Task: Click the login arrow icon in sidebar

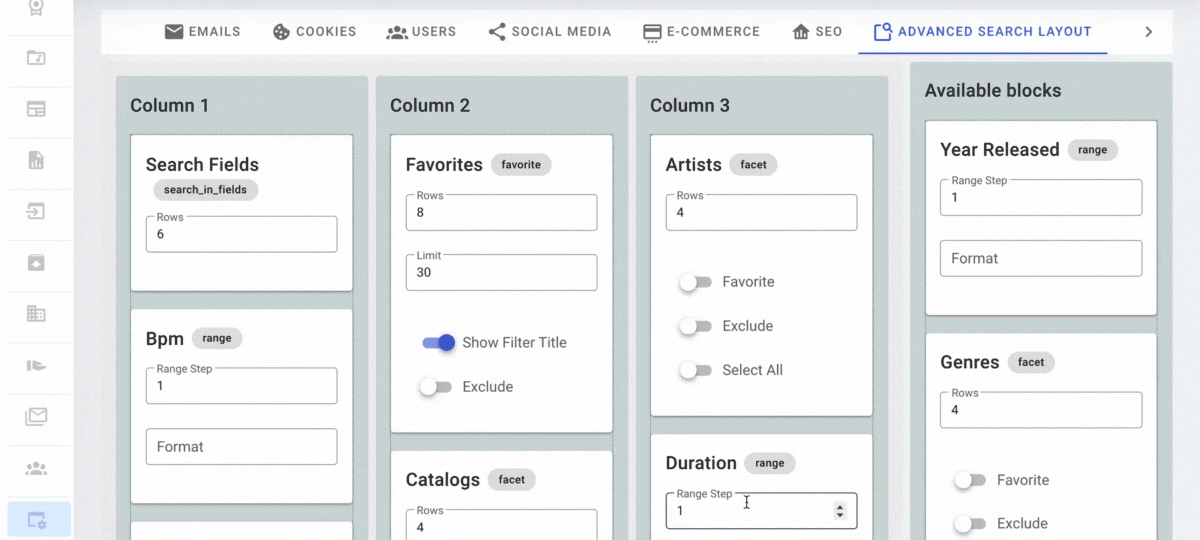Action: (x=36, y=212)
